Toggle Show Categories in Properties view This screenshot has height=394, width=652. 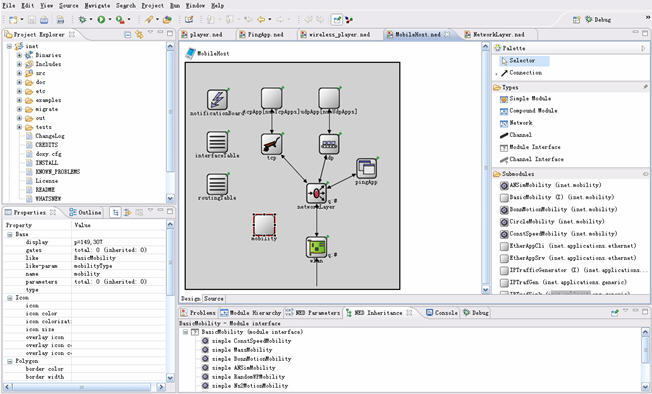(x=116, y=212)
